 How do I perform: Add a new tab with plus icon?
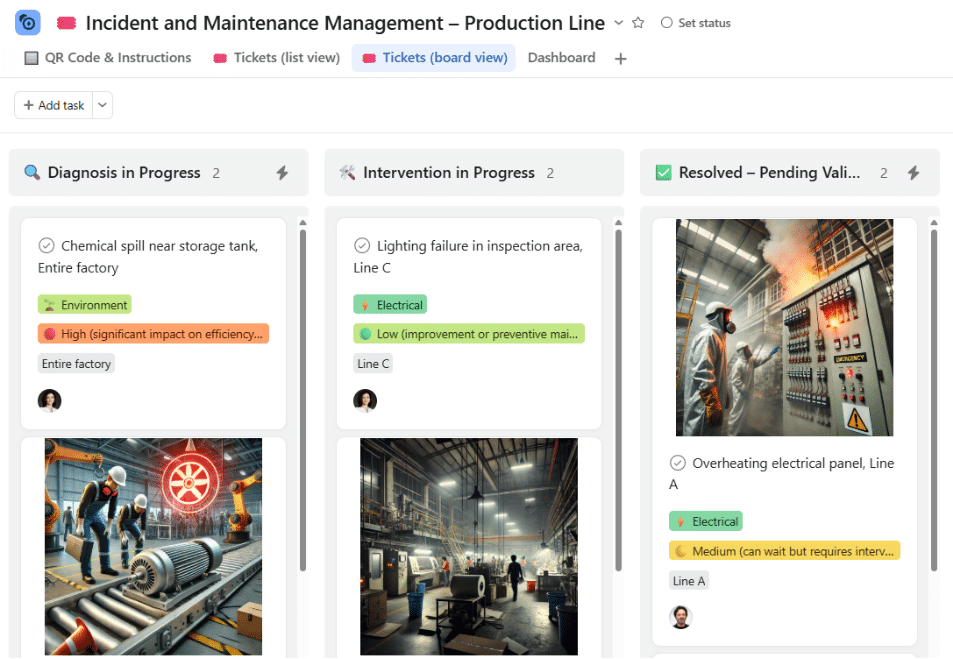[621, 58]
